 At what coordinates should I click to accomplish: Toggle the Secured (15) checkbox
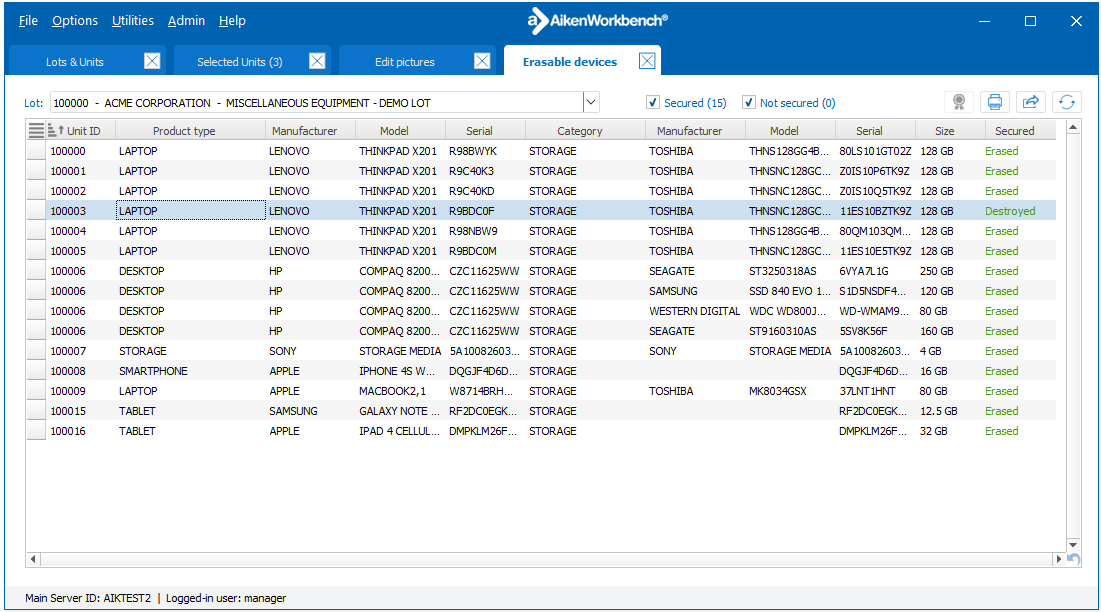tap(652, 102)
